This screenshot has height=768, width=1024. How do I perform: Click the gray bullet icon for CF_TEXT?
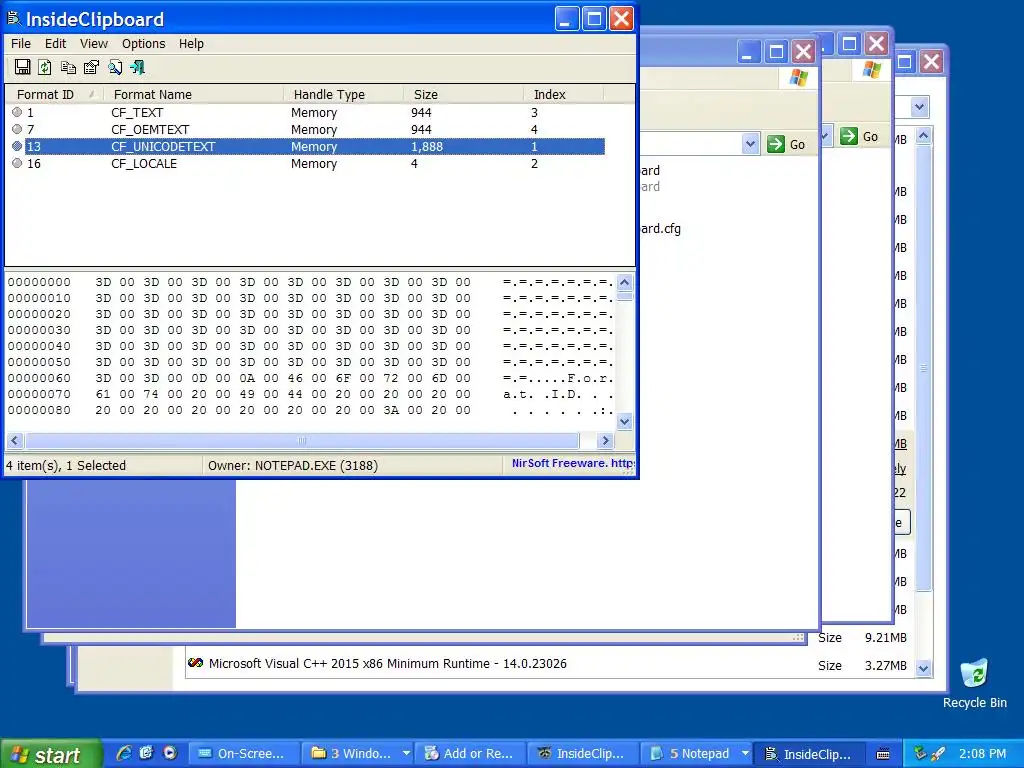coord(17,112)
